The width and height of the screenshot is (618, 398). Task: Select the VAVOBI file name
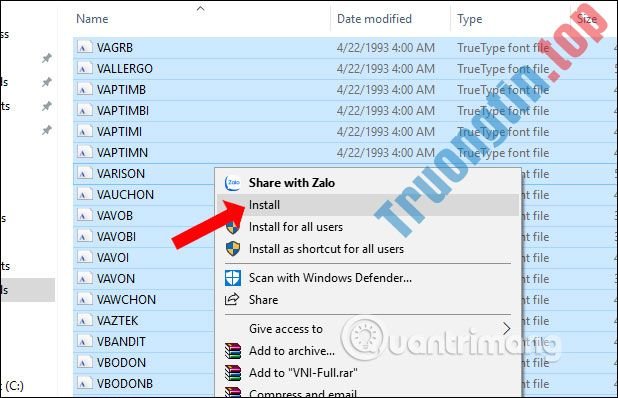(116, 236)
